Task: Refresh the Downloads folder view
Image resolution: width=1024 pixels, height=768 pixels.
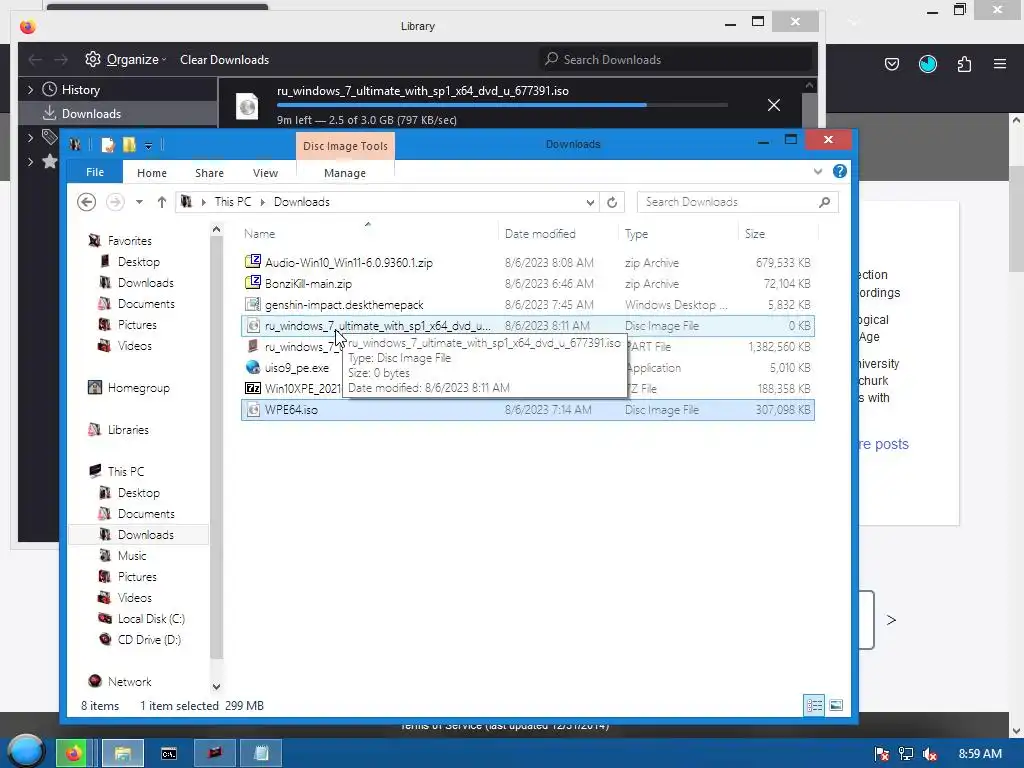Action: tap(612, 202)
